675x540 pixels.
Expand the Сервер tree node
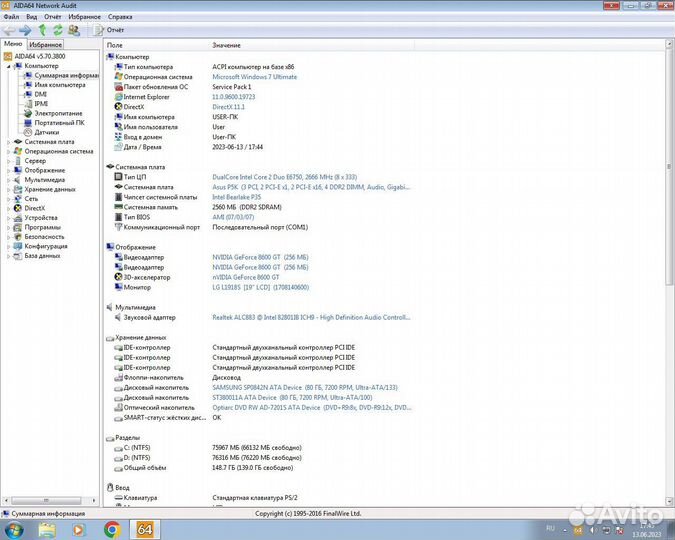click(x=8, y=161)
